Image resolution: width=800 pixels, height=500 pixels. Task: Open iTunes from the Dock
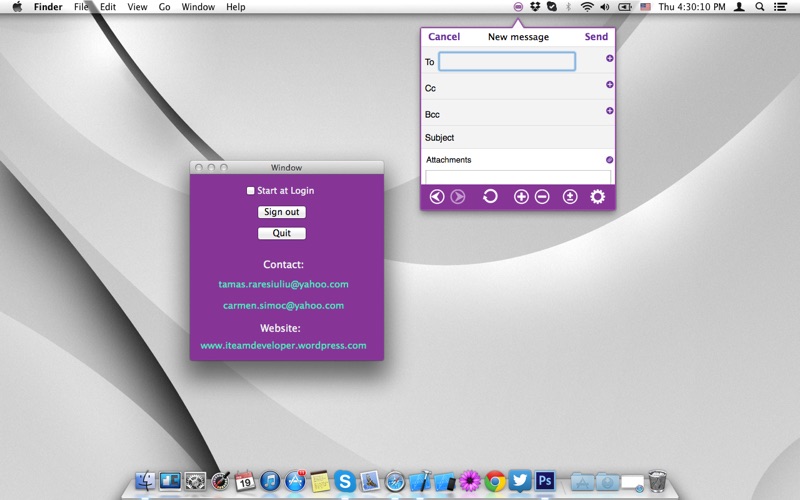[270, 481]
